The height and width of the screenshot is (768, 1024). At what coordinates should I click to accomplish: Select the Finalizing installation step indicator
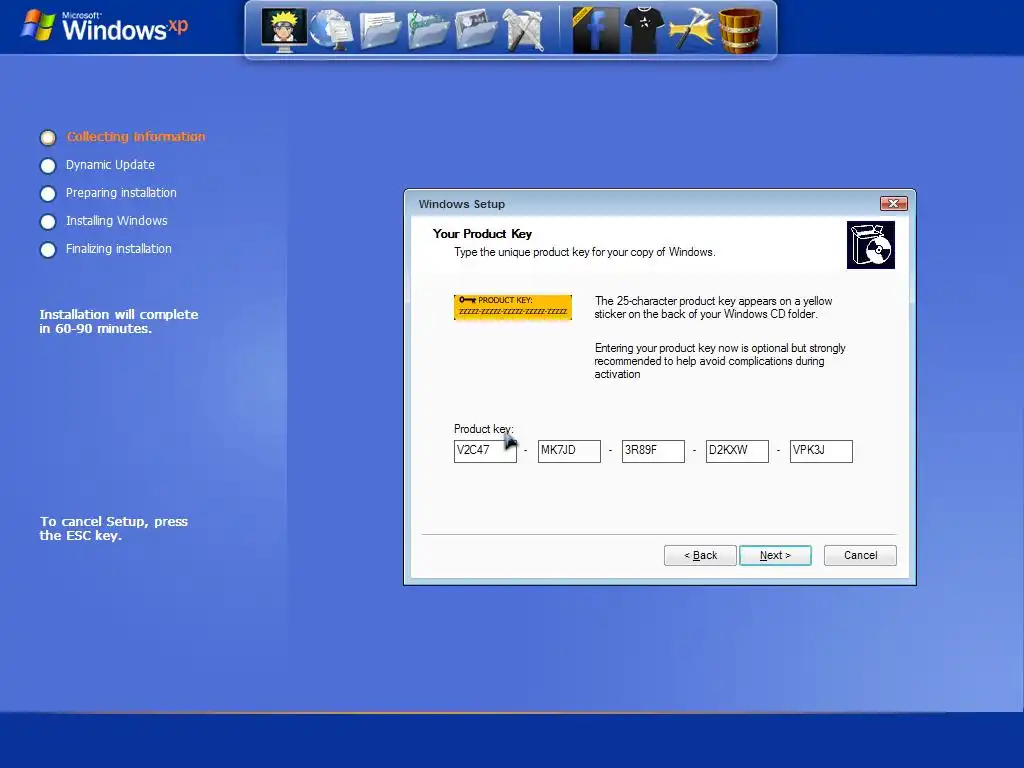pyautogui.click(x=48, y=250)
